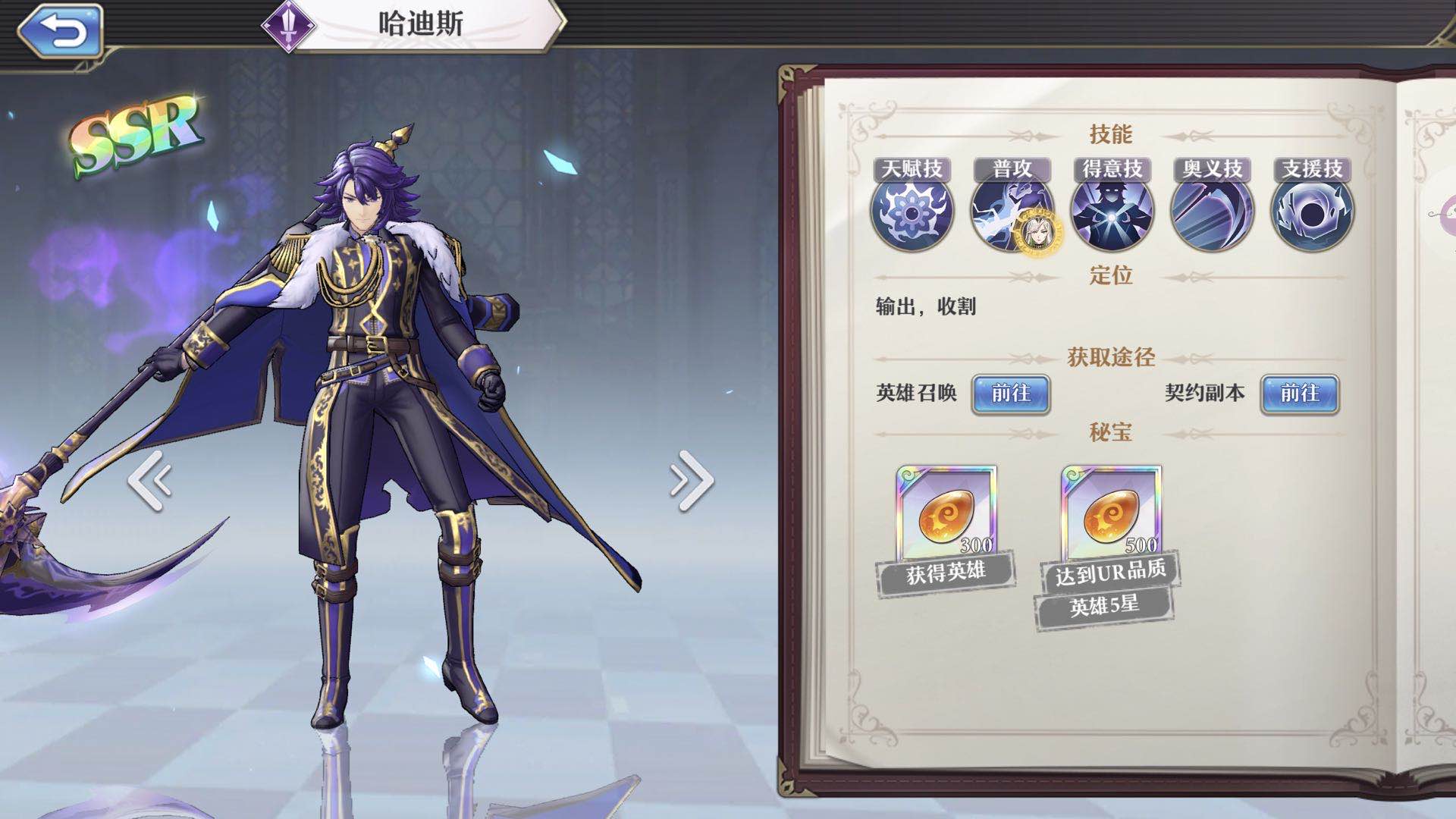Show previous hero with left chevron
The height and width of the screenshot is (819, 1456).
[x=149, y=480]
